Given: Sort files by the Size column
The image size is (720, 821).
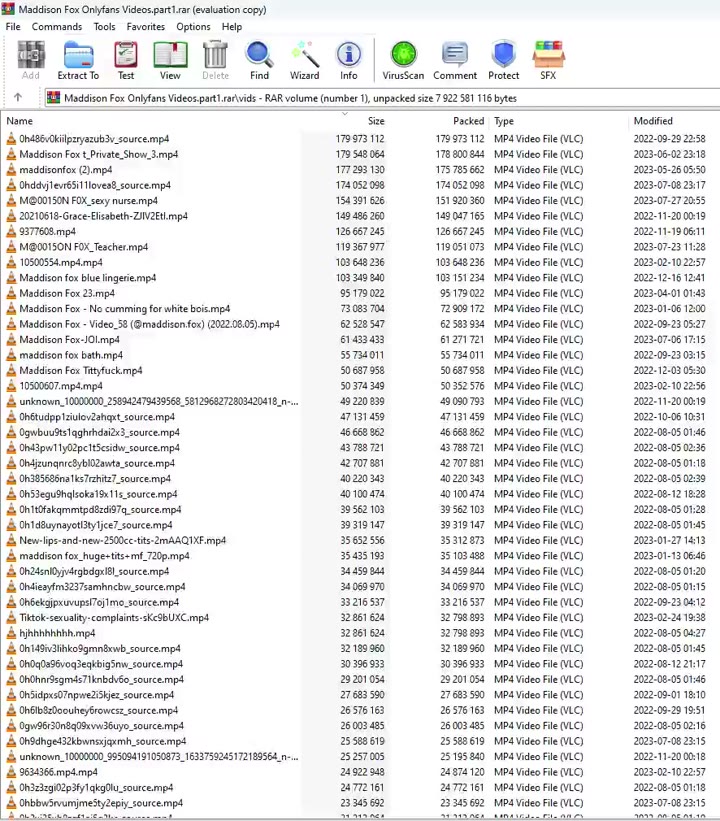Looking at the screenshot, I should [x=376, y=121].
